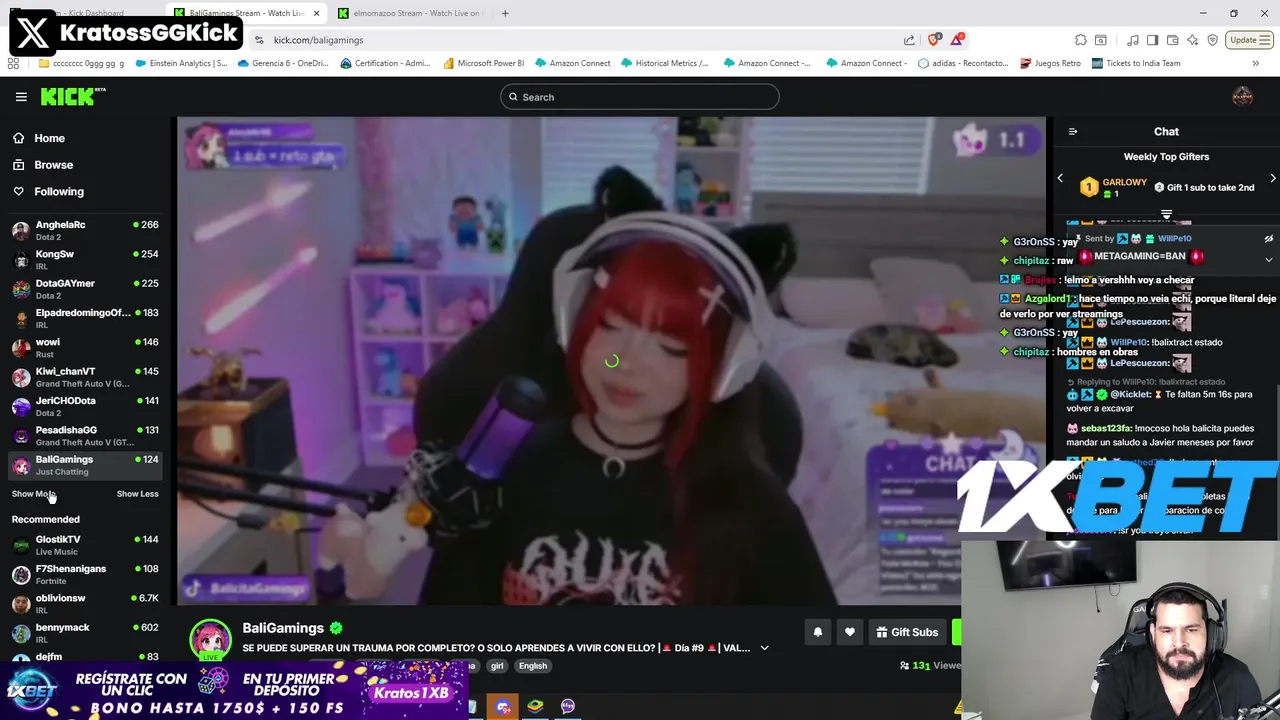Image resolution: width=1280 pixels, height=720 pixels.
Task: Open Microsoft Power BI bookmark
Action: [x=482, y=63]
